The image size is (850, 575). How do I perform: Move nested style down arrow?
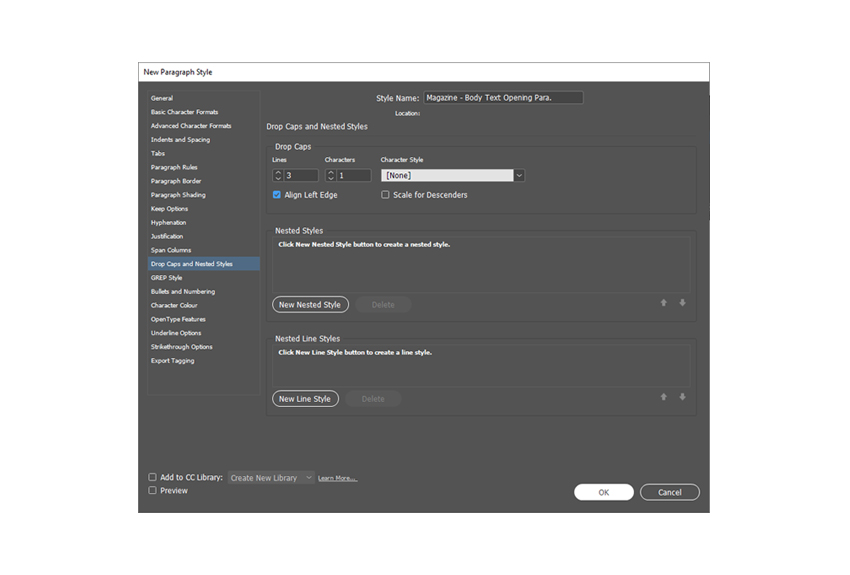(x=682, y=303)
